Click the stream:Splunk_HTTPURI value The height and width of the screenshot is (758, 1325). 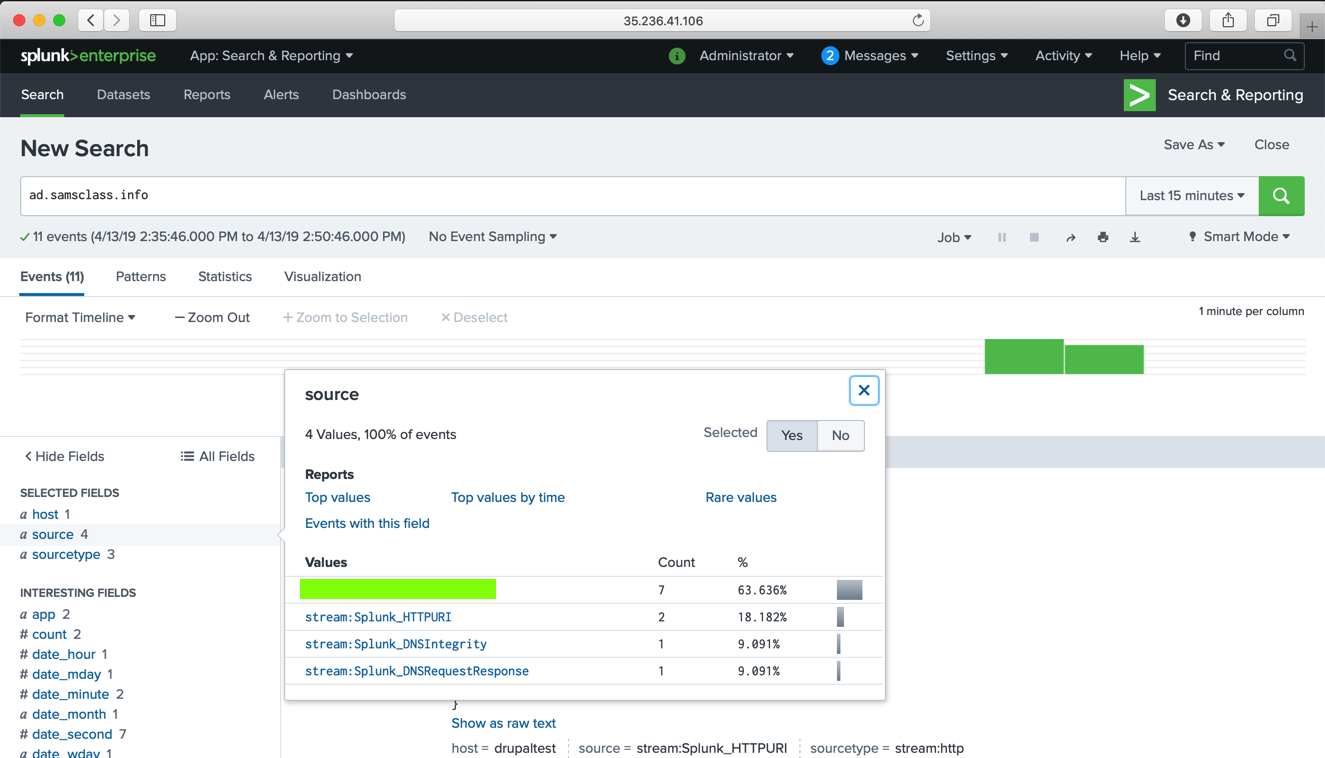[378, 618]
